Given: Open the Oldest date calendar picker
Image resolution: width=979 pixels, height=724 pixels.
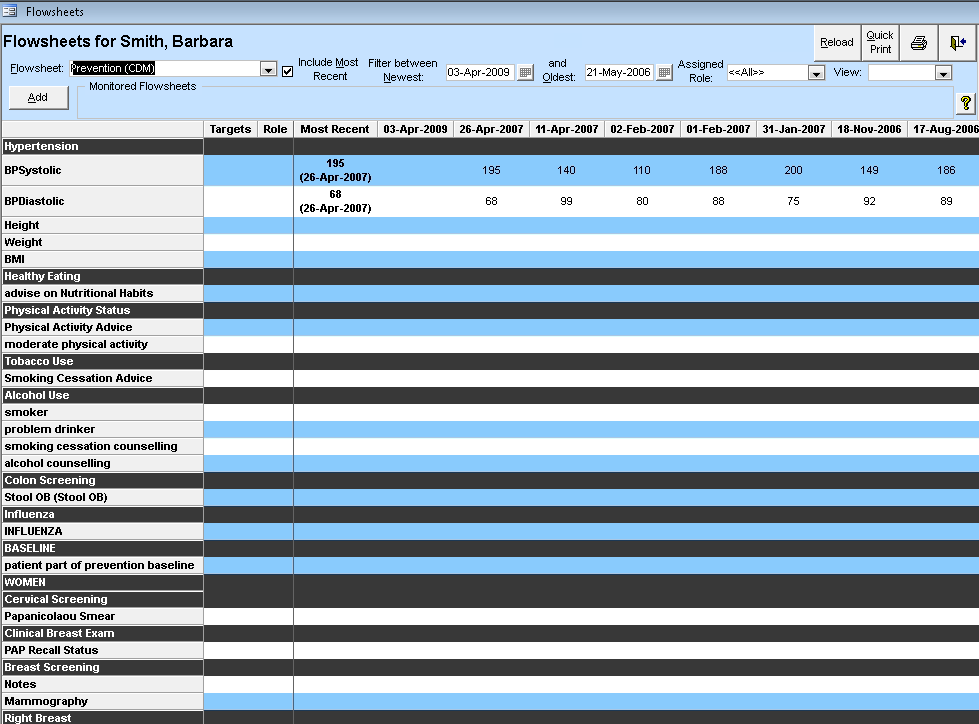Looking at the screenshot, I should (x=665, y=72).
